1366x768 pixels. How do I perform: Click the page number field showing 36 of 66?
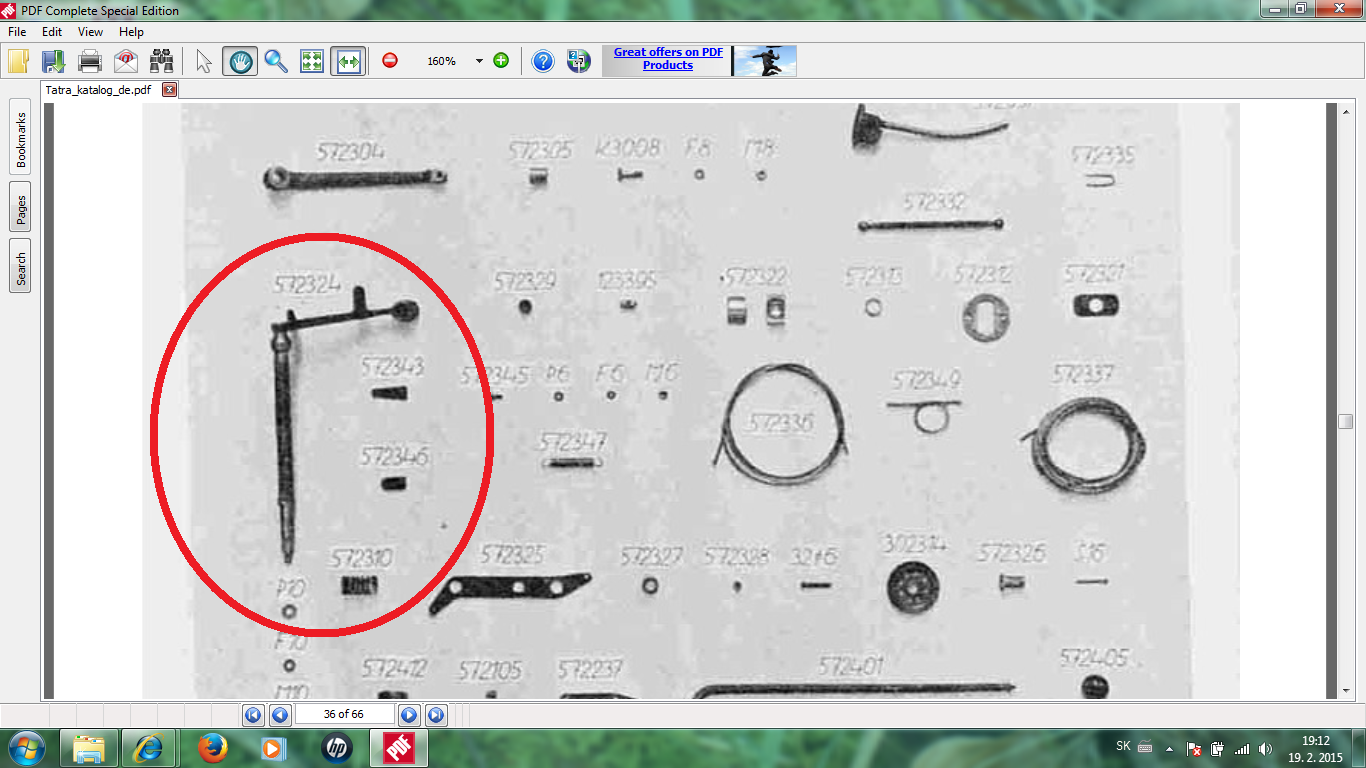(x=344, y=714)
